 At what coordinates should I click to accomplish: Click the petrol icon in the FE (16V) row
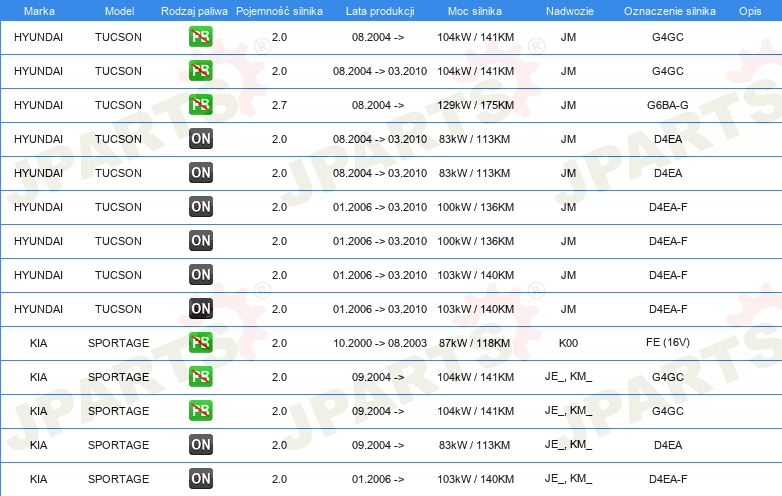[201, 343]
